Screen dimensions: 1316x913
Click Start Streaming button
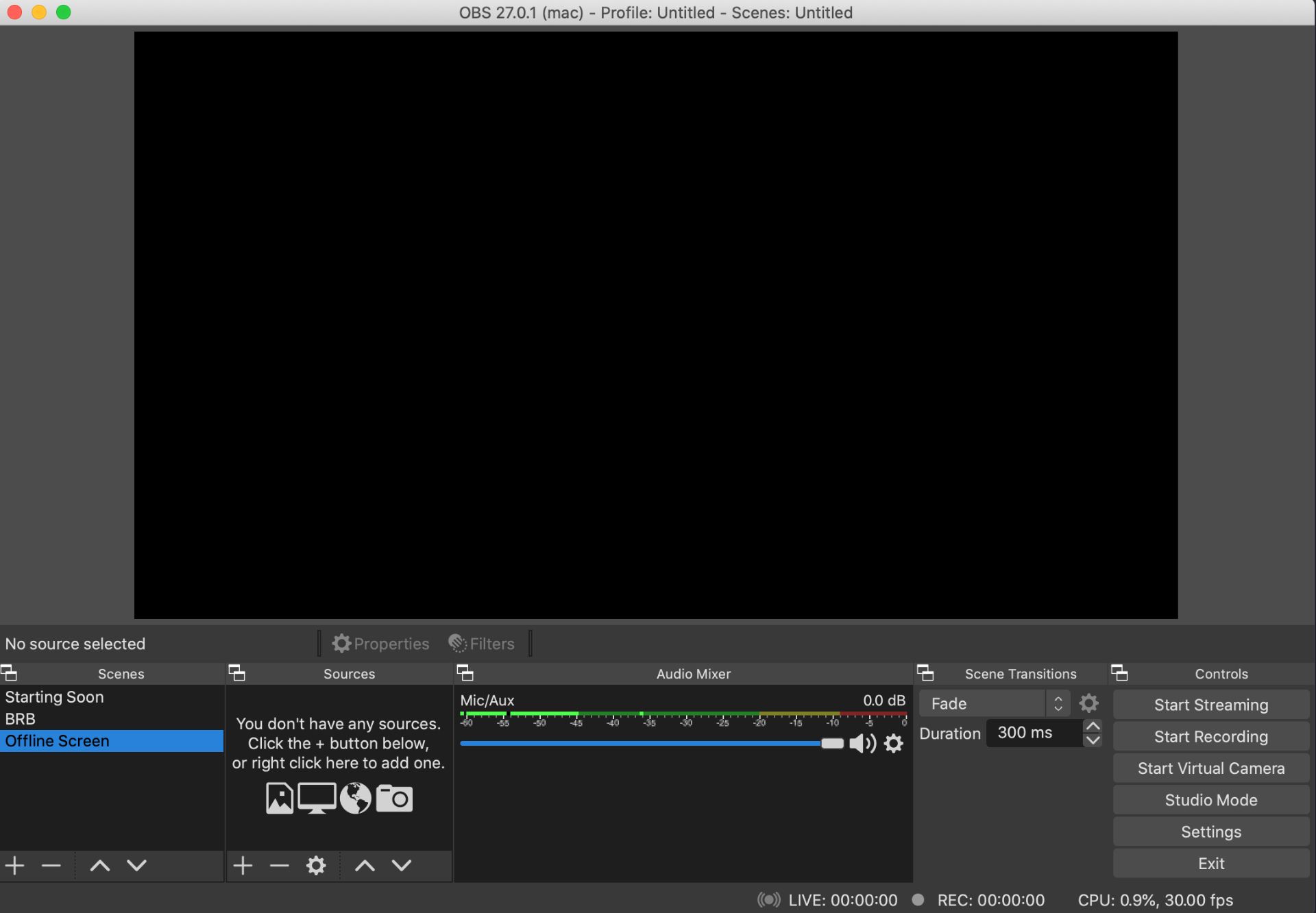tap(1210, 705)
